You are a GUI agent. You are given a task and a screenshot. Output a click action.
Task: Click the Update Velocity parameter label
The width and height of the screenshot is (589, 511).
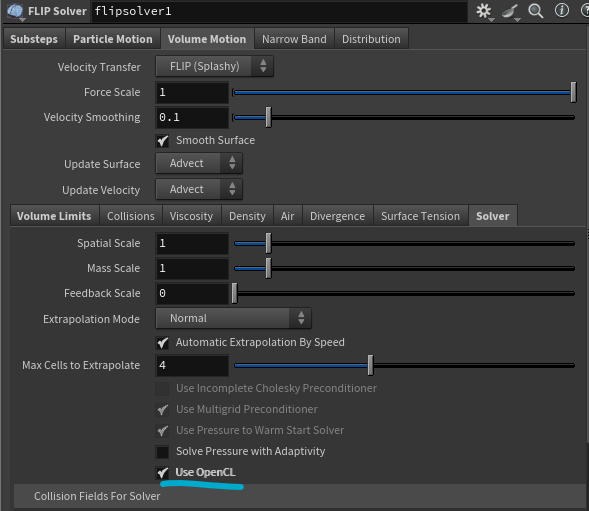[x=101, y=190]
